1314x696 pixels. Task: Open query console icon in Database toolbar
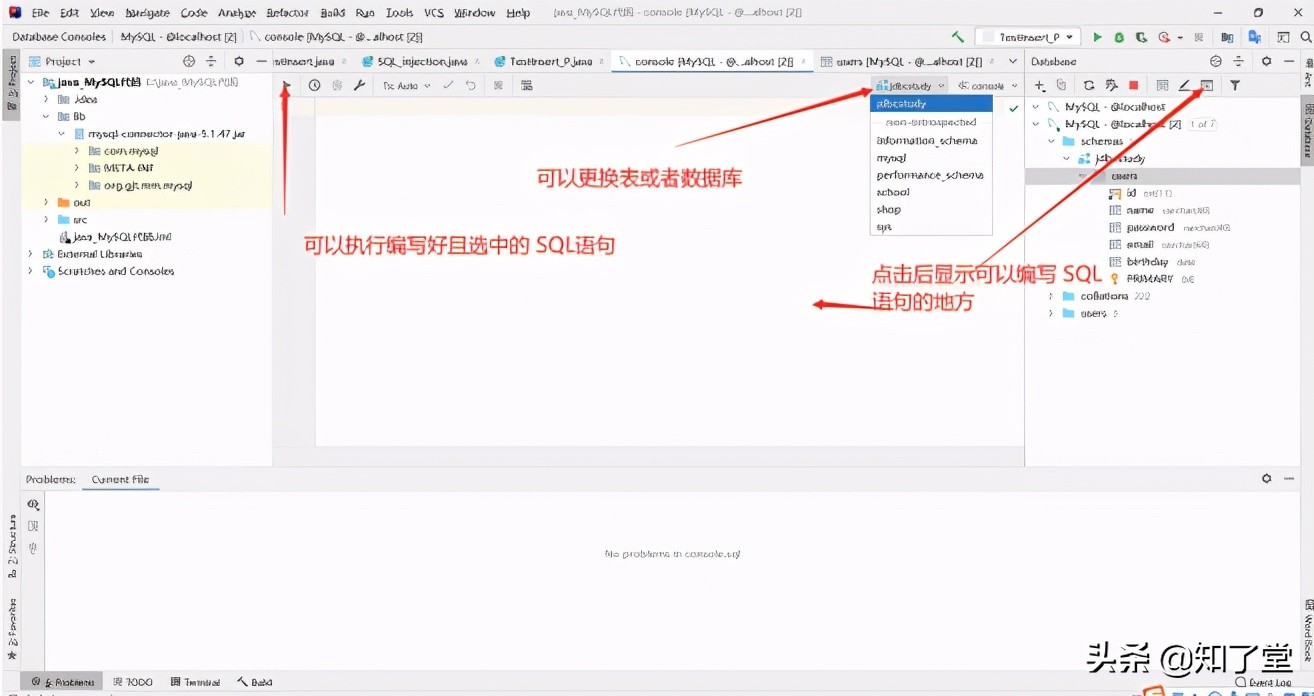1207,86
